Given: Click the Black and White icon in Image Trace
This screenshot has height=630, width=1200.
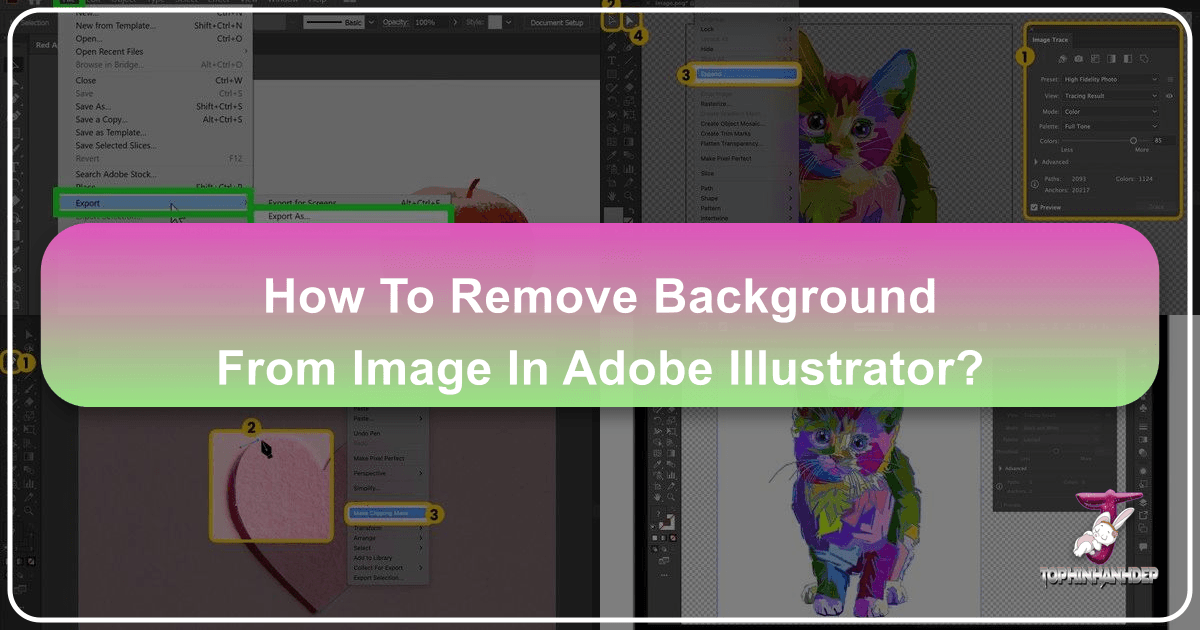Looking at the screenshot, I should click(1128, 59).
